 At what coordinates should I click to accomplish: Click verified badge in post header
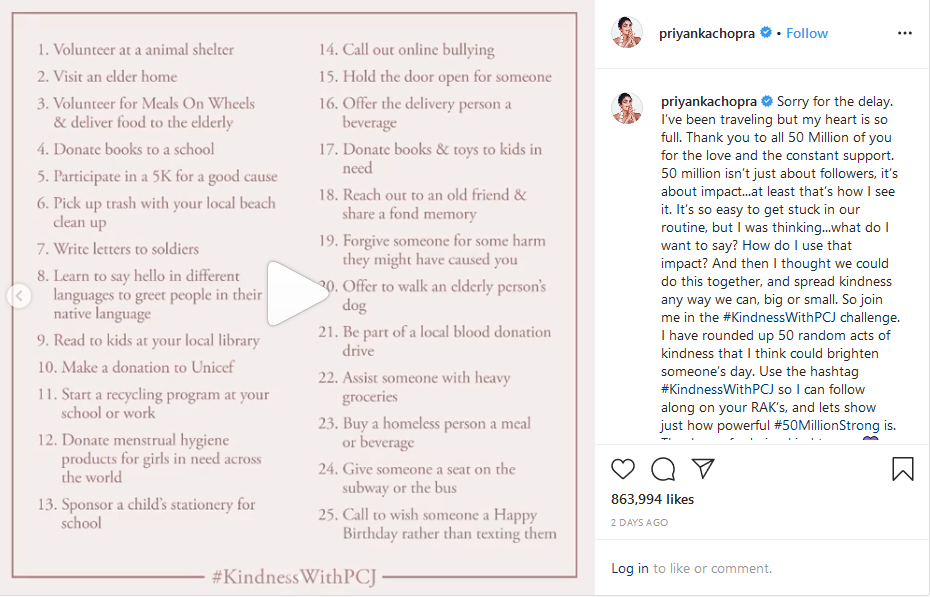(766, 33)
